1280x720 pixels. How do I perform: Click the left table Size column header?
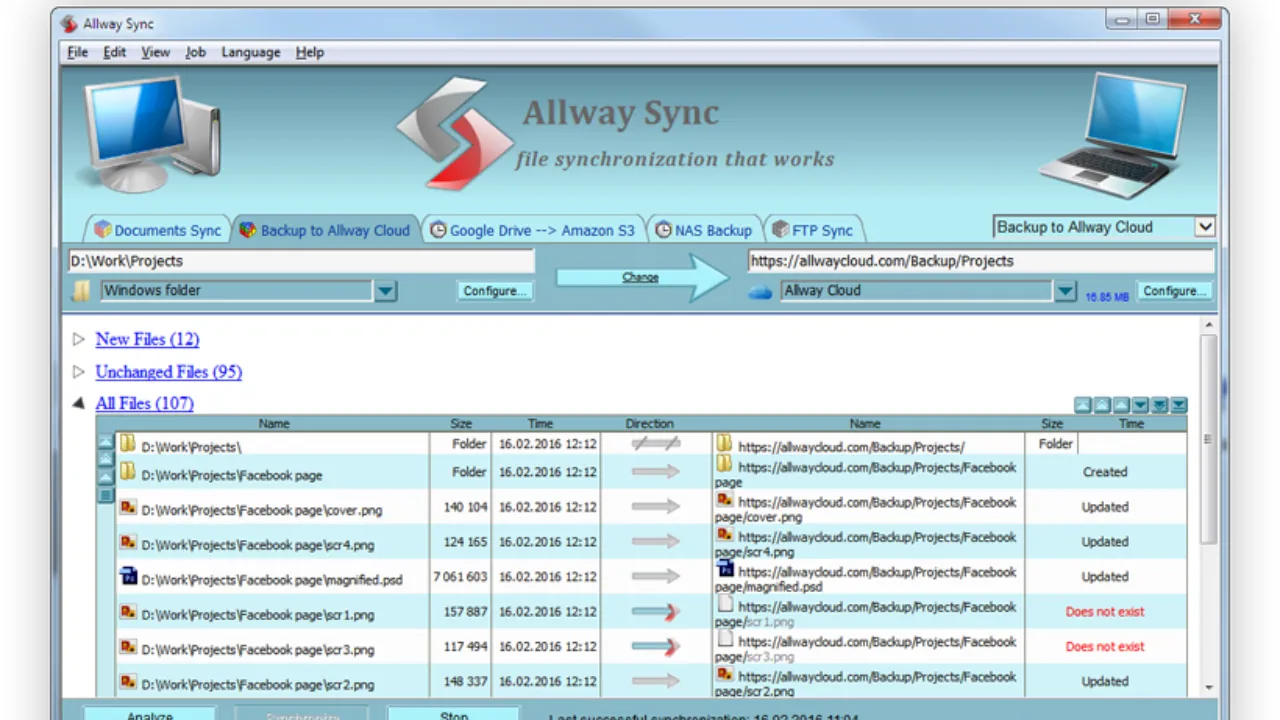461,424
